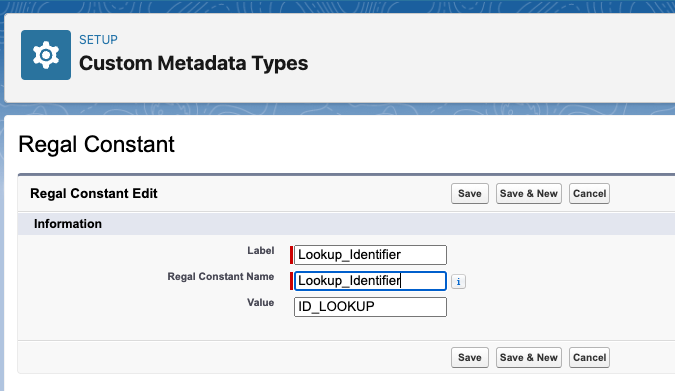Select the Value field containing ID_LOOKUP

[370, 307]
